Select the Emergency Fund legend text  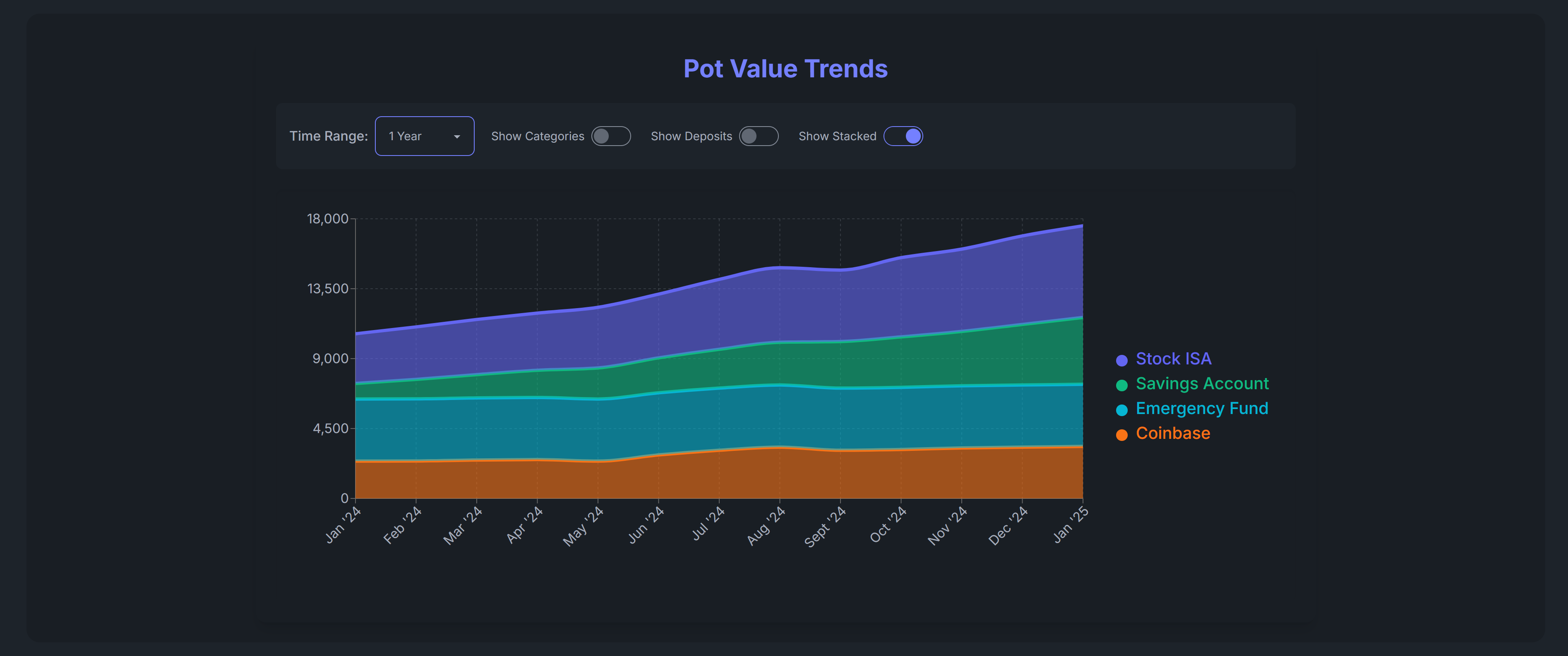tap(1202, 408)
